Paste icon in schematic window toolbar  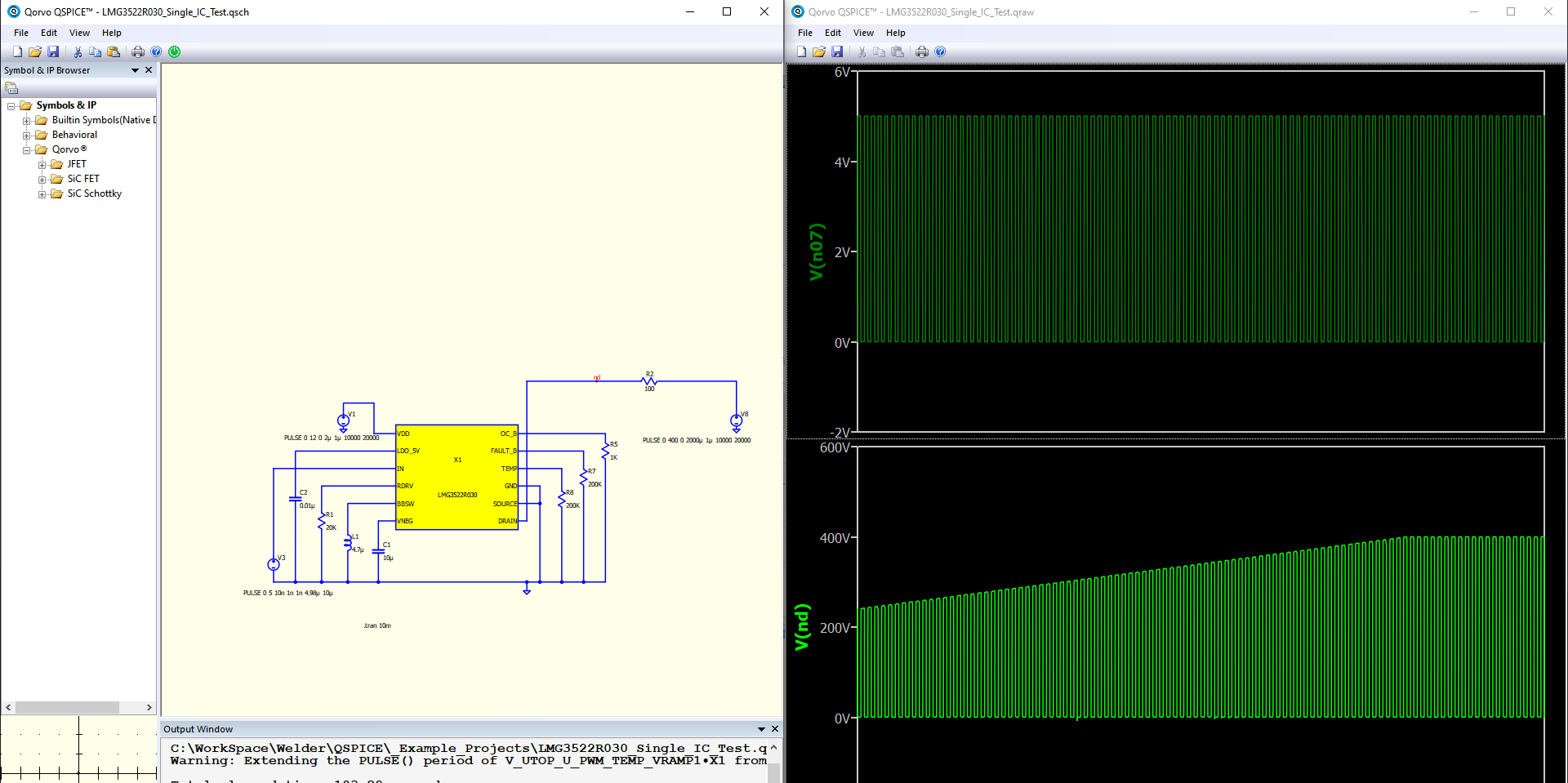tap(114, 51)
